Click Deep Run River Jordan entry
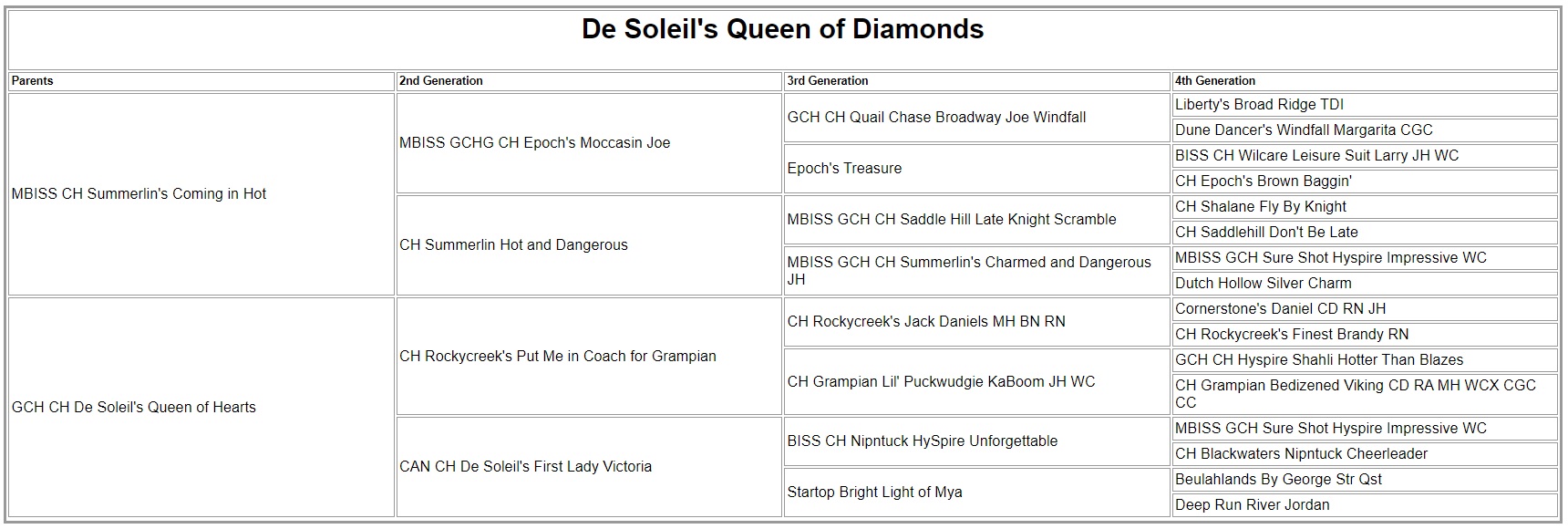 click(x=1252, y=505)
